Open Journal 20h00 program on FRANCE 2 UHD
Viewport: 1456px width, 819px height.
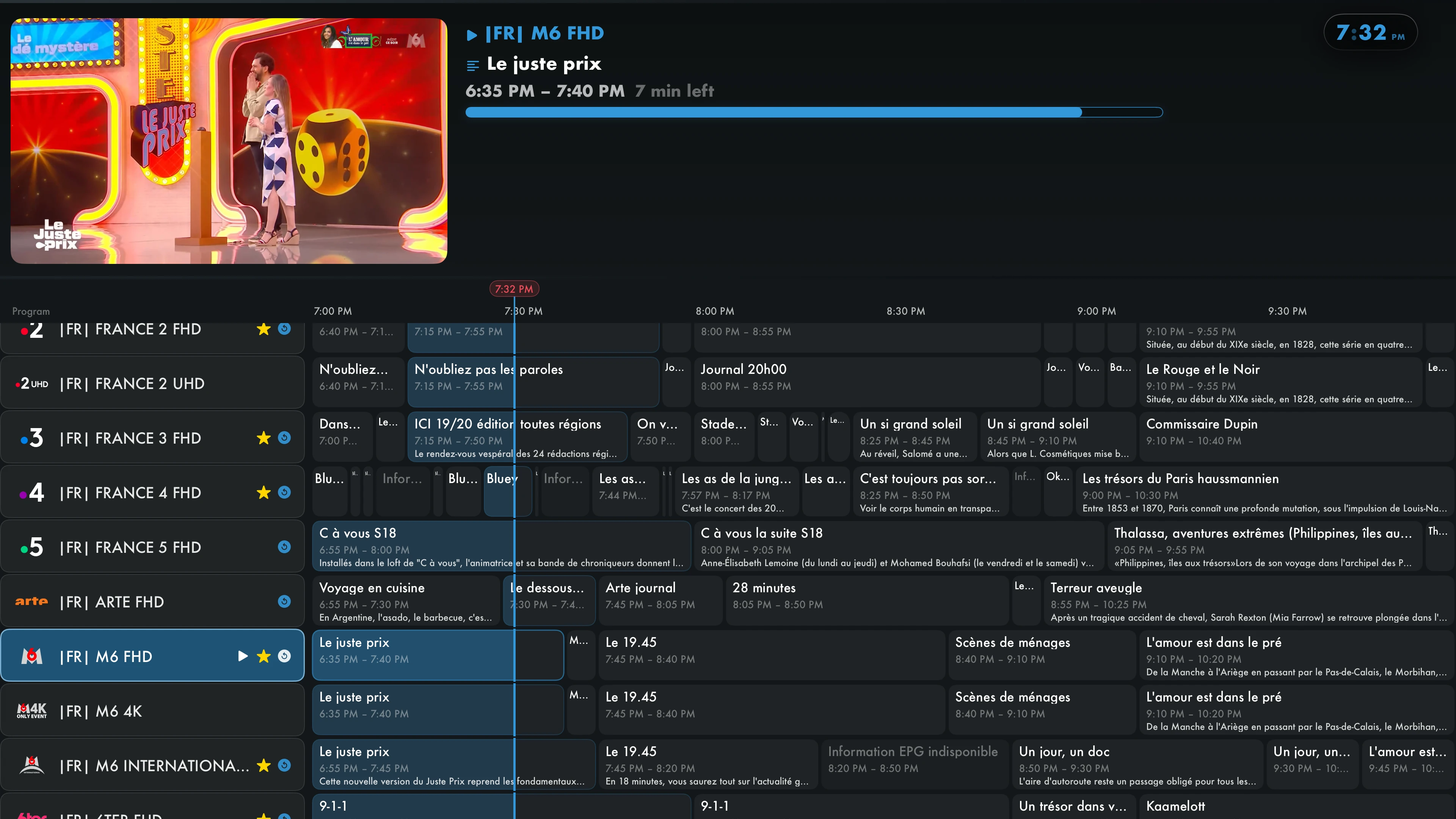pyautogui.click(x=867, y=382)
